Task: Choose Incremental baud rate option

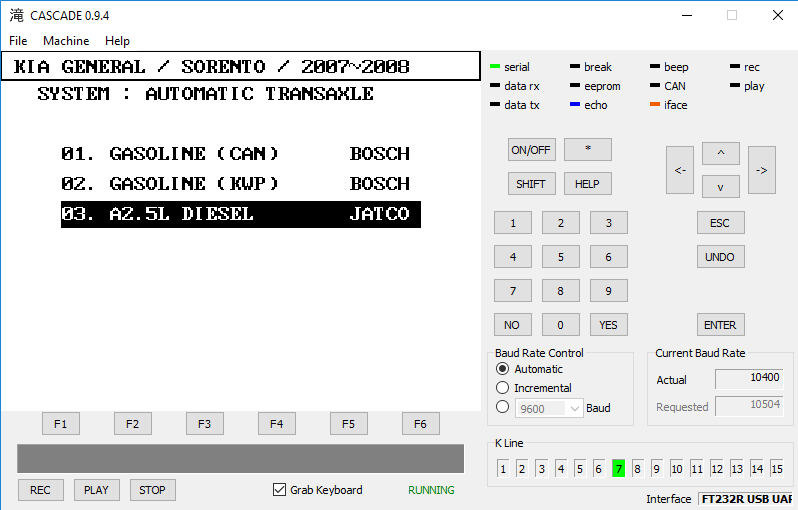Action: point(503,388)
